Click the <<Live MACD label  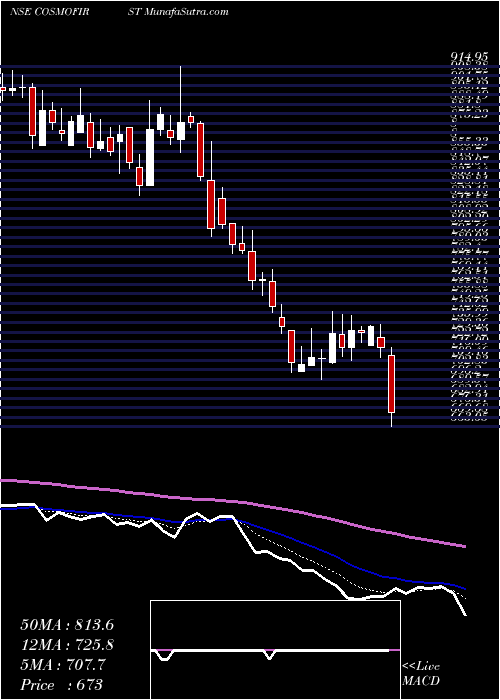(x=421, y=674)
